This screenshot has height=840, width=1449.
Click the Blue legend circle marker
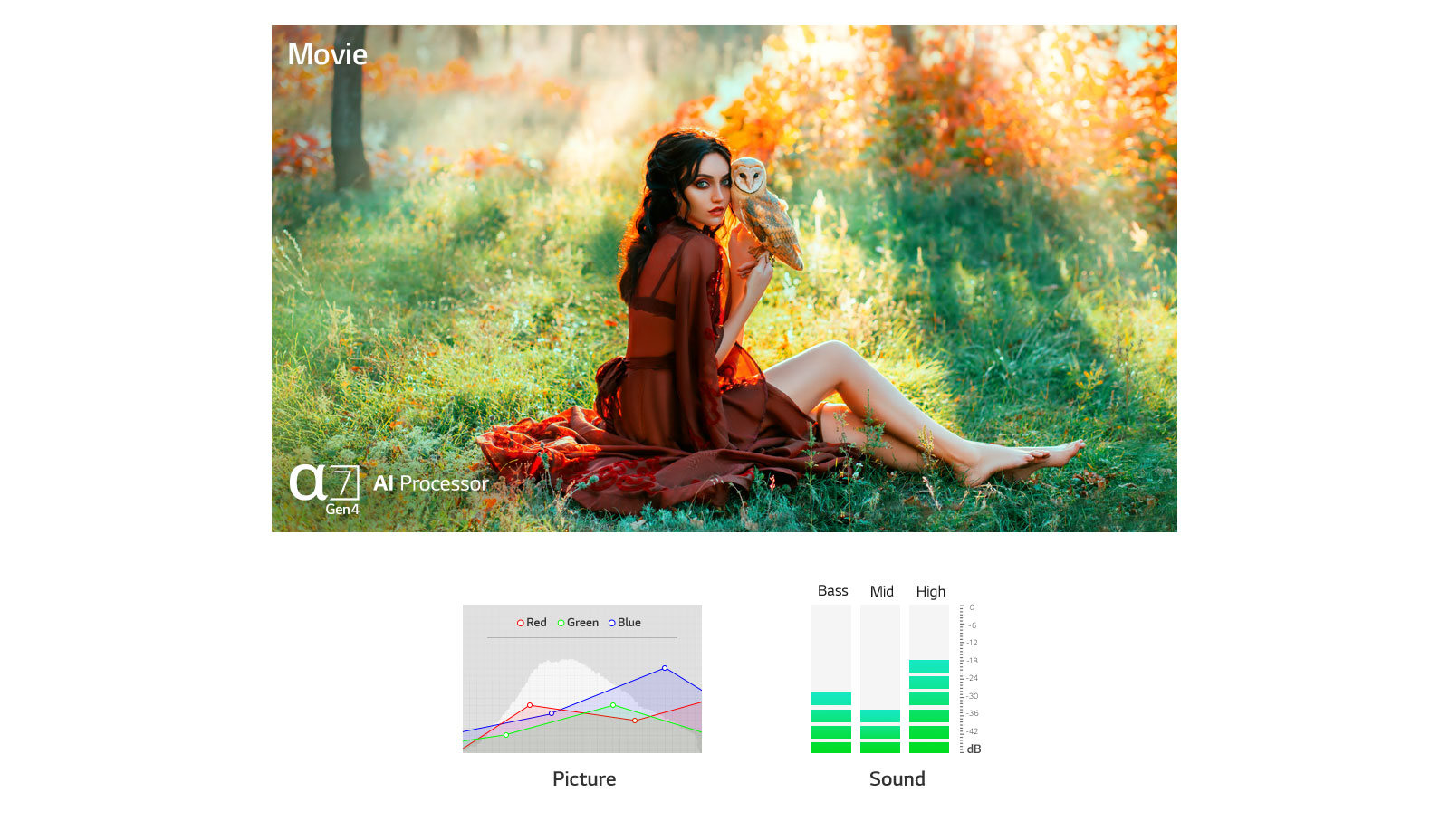click(612, 623)
